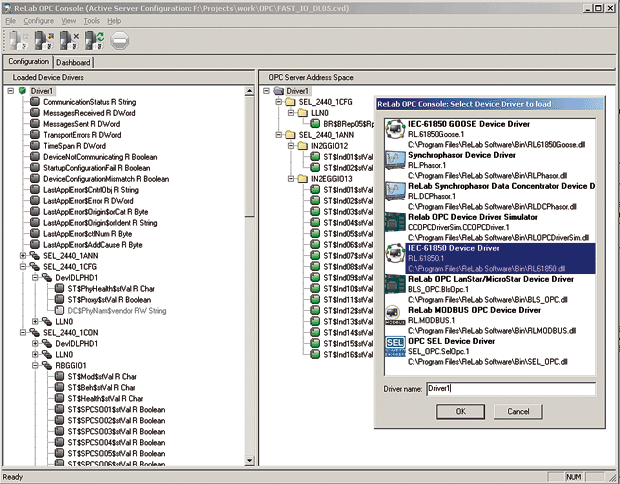Click Relab OPC Device Driver Simulator icon
Image resolution: width=620 pixels, height=484 pixels.
pos(395,222)
